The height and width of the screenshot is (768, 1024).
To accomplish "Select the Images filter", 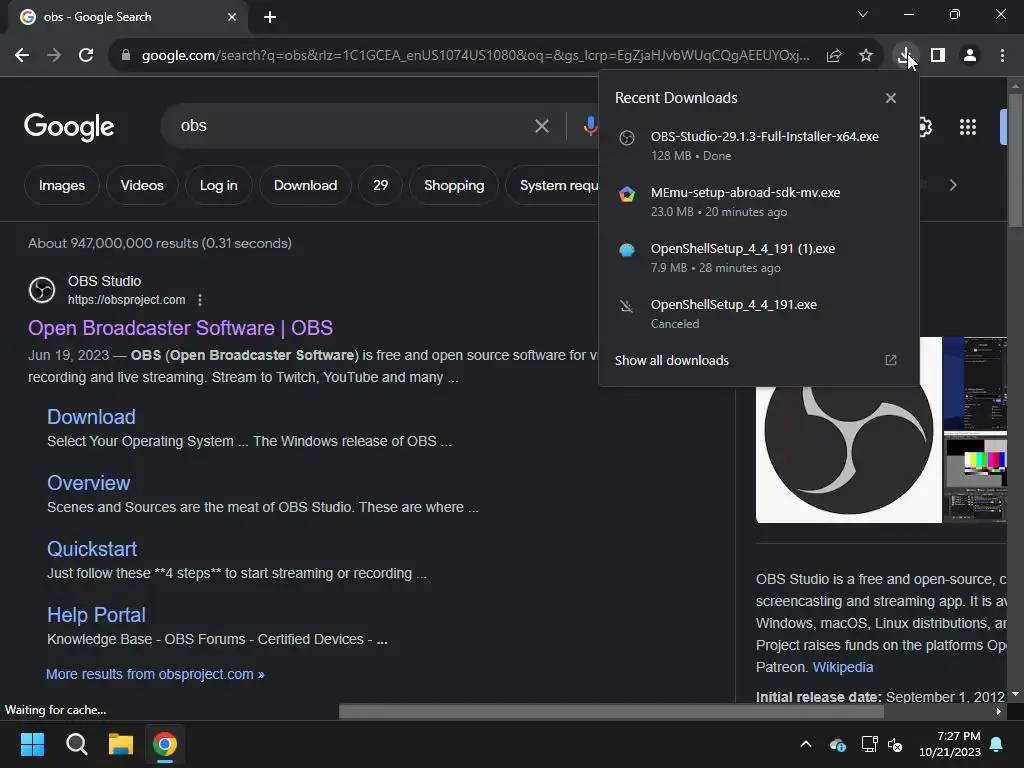I will (x=62, y=185).
